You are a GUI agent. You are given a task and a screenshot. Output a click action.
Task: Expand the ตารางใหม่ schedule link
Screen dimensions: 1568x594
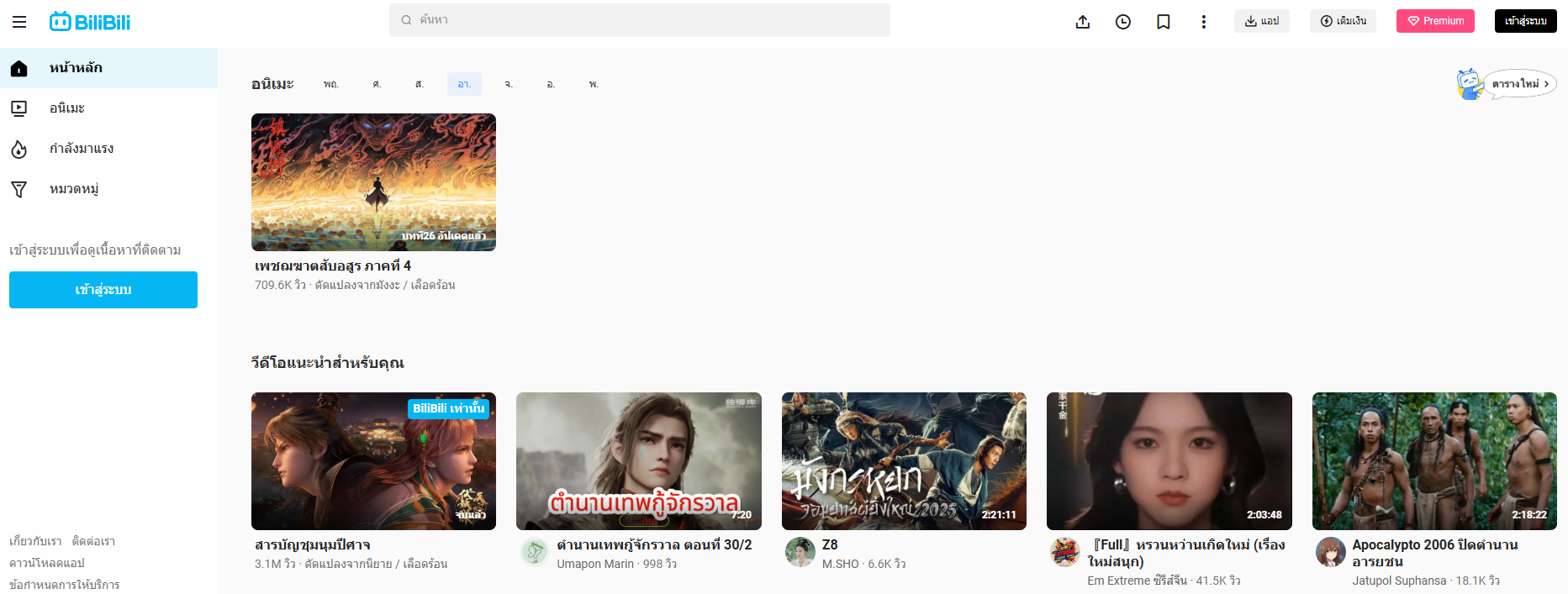pos(1520,84)
